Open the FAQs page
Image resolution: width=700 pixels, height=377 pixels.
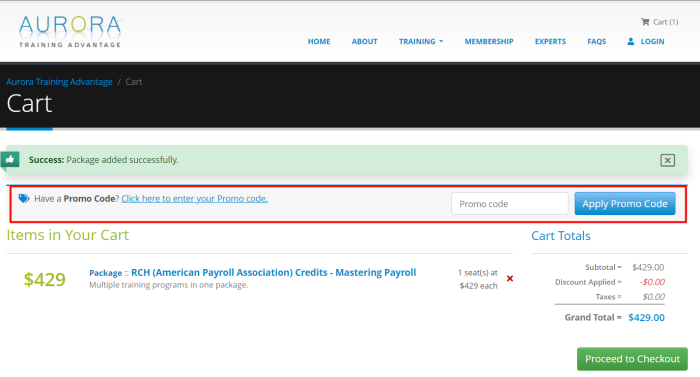pyautogui.click(x=596, y=42)
